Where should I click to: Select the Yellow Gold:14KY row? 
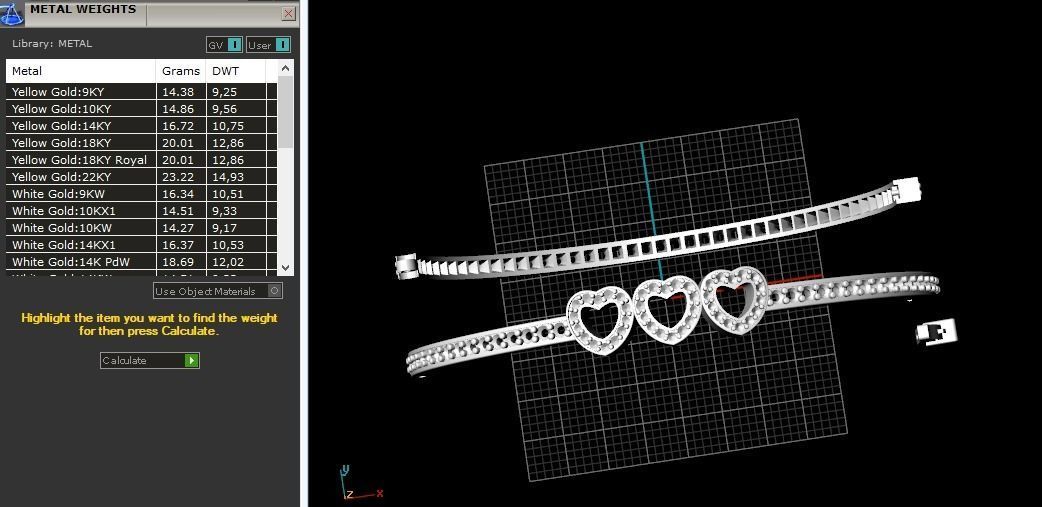coord(142,126)
